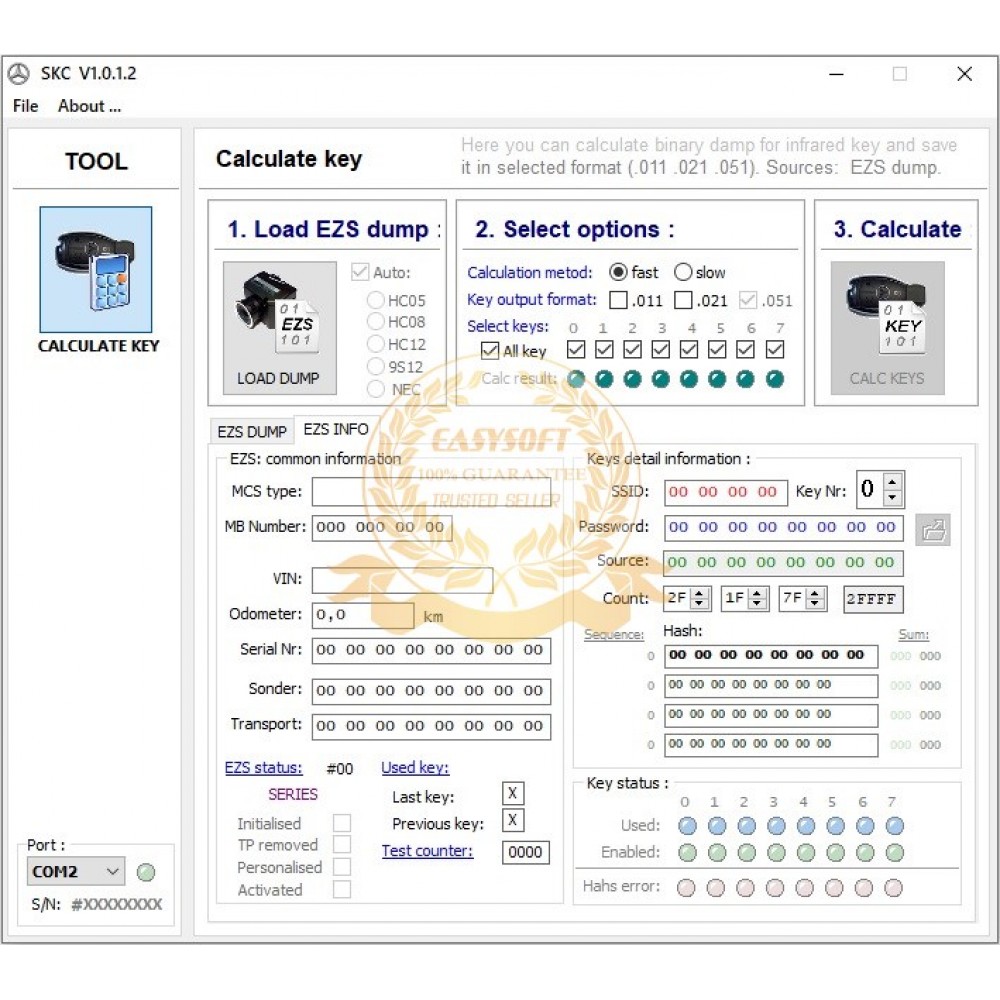1000x1000 pixels.
Task: Click the Test counter 0000 field
Action: (526, 852)
